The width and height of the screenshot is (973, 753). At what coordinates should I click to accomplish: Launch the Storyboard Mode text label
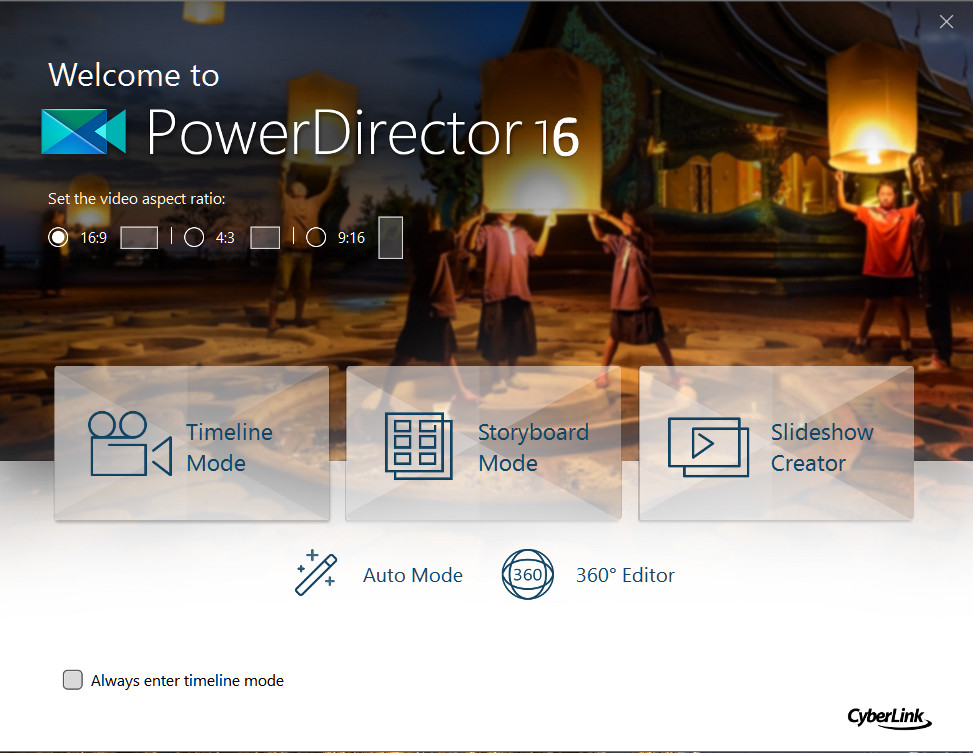532,447
